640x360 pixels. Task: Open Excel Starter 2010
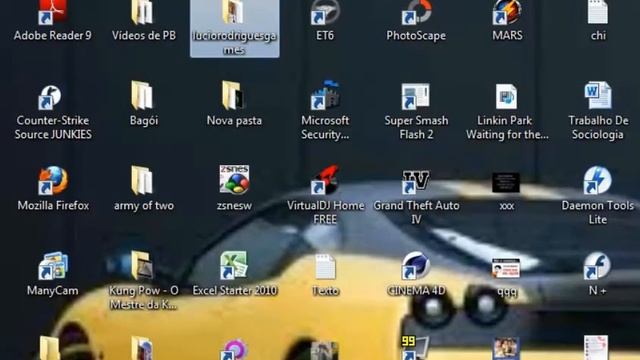(234, 273)
